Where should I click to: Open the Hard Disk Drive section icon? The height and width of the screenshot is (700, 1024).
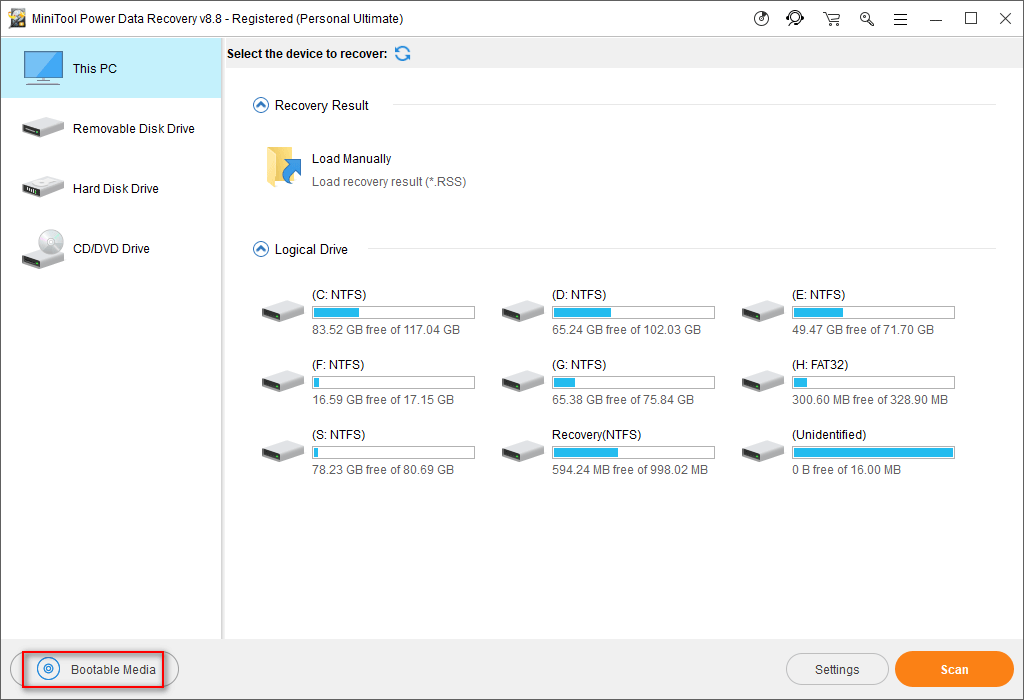[x=43, y=188]
